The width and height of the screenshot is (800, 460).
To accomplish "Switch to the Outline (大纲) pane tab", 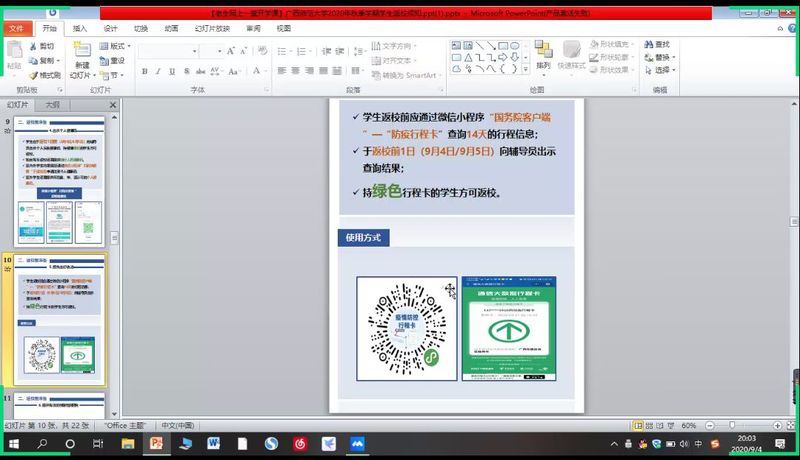I will [52, 104].
